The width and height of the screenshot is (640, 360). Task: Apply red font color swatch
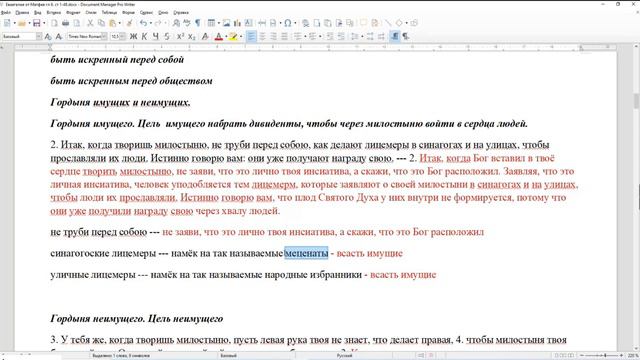[219, 37]
